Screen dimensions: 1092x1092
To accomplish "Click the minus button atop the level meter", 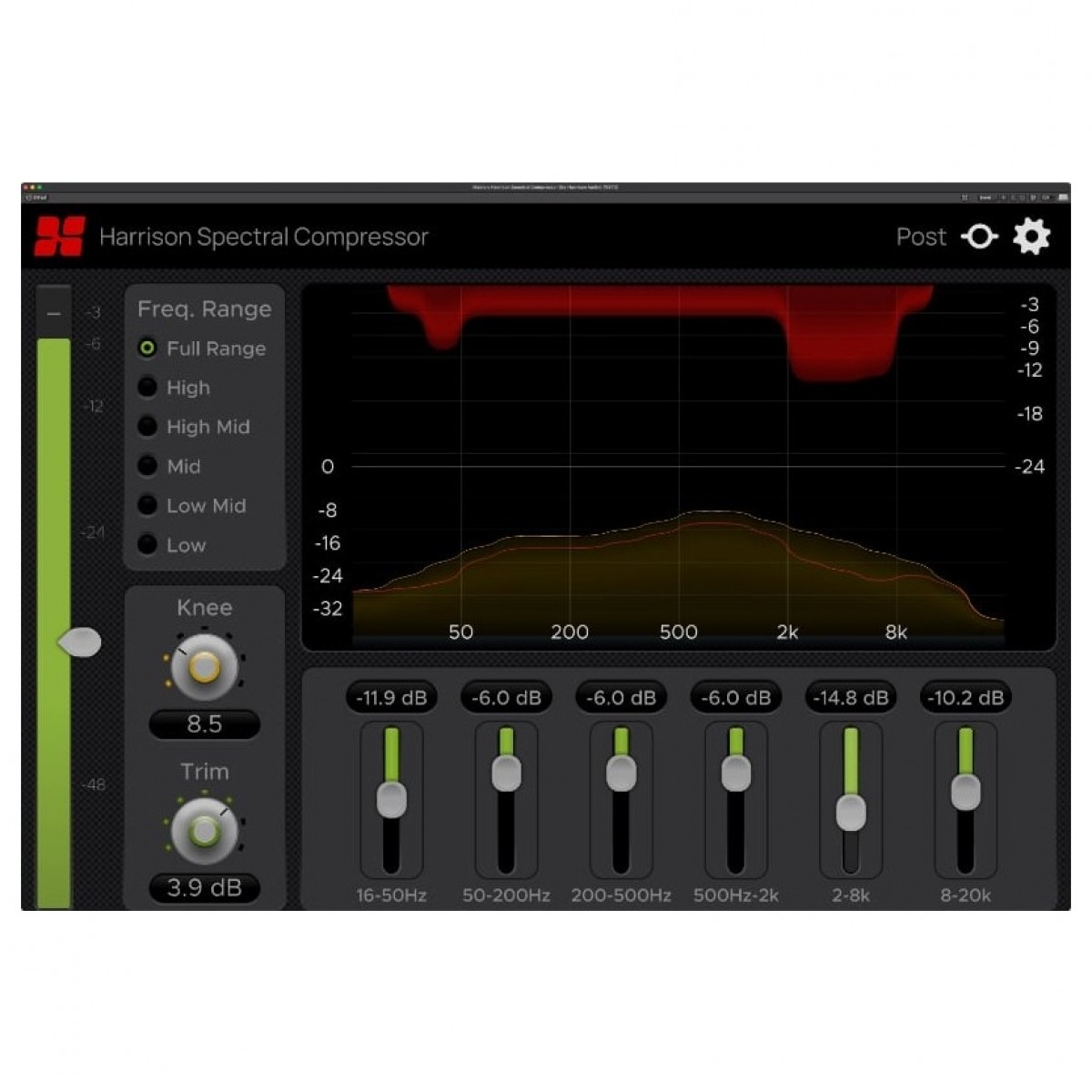I will (54, 314).
